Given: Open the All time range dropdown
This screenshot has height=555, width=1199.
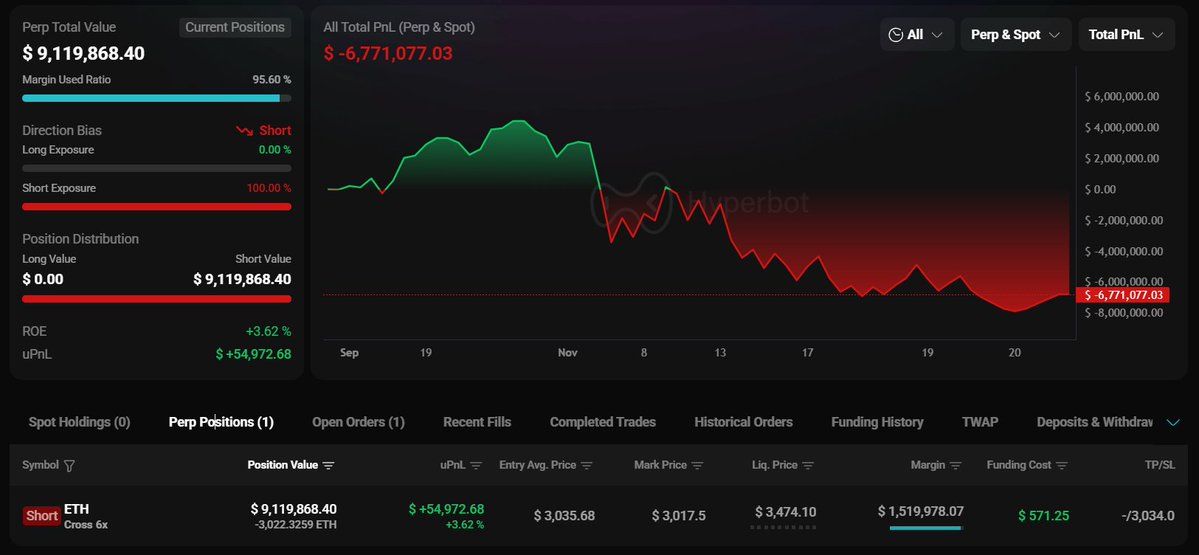Looking at the screenshot, I should point(917,34).
